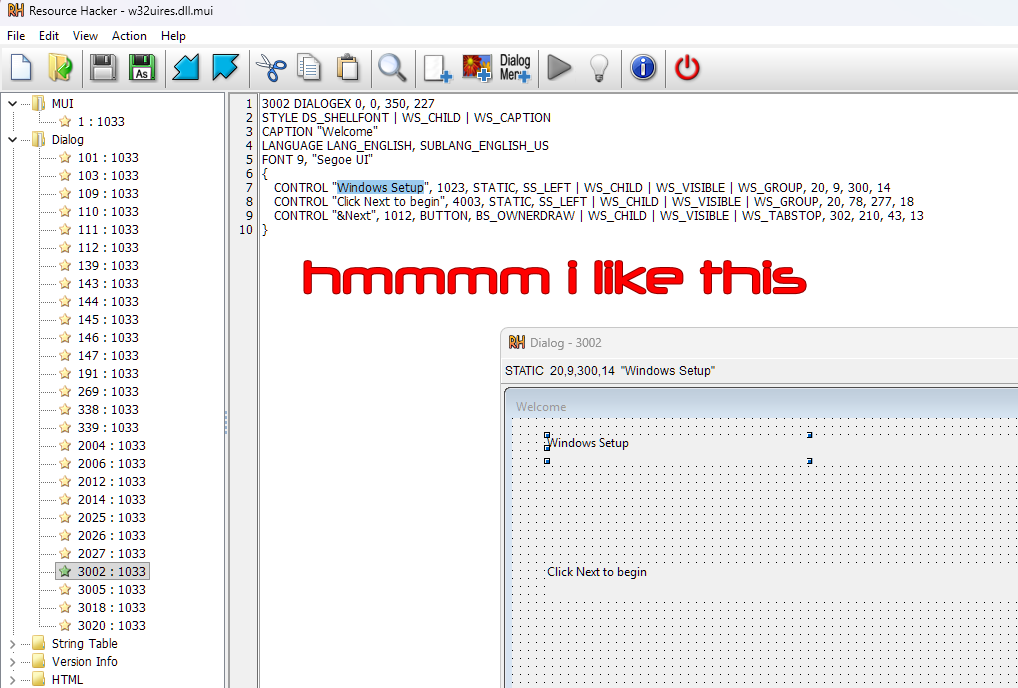This screenshot has height=688, width=1018.
Task: Expand the Version Info folder
Action: tap(12, 662)
